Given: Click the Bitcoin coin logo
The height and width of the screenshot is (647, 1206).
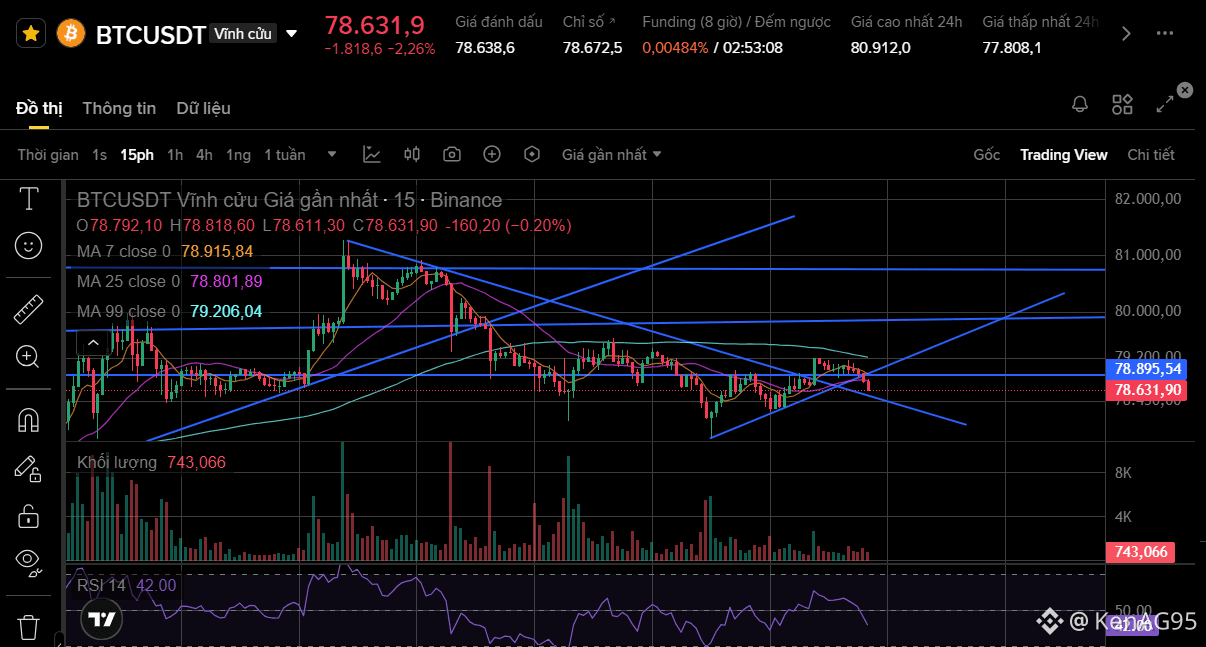Looking at the screenshot, I should [x=71, y=34].
